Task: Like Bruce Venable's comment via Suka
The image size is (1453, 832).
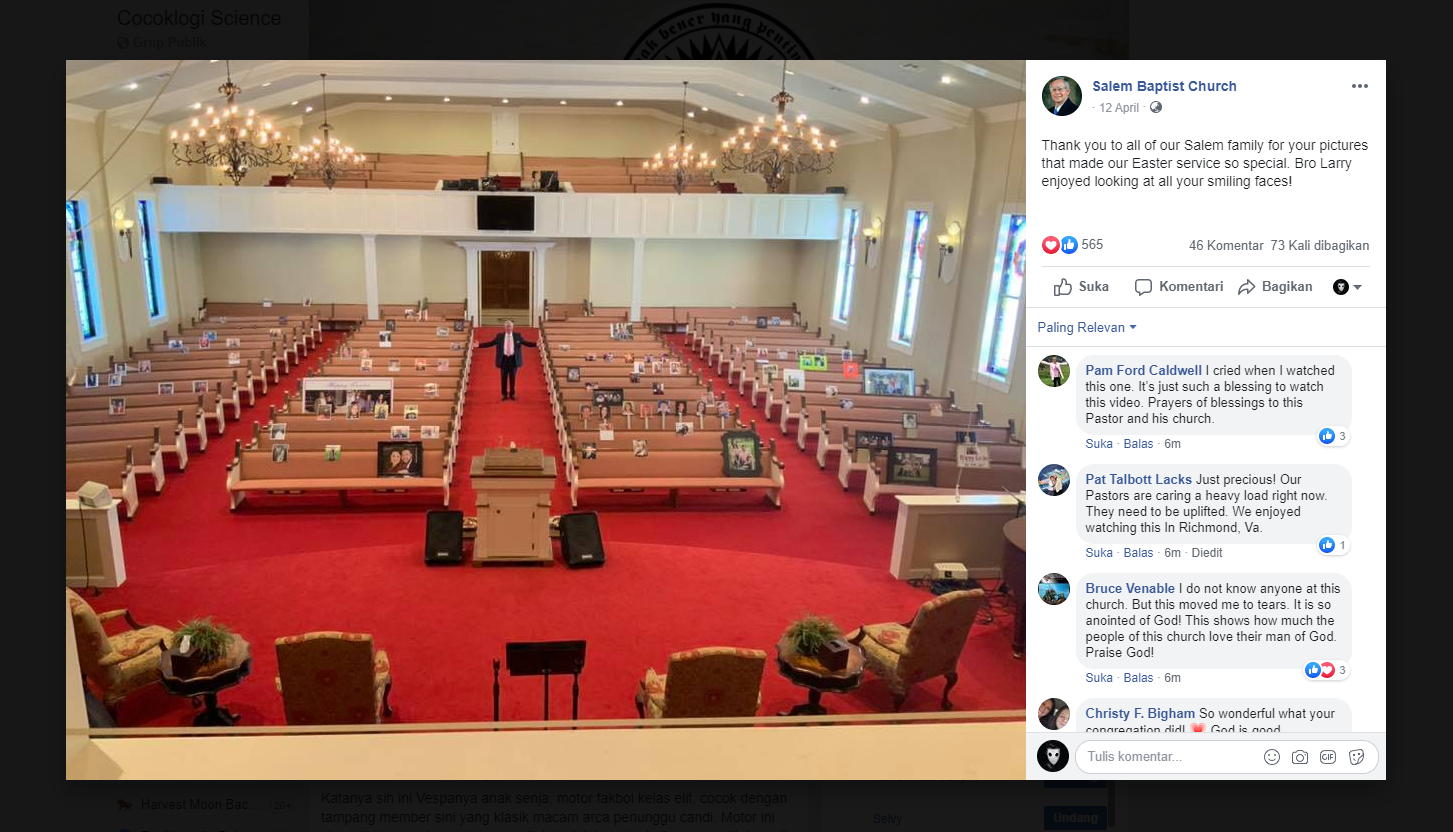Action: click(x=1099, y=678)
